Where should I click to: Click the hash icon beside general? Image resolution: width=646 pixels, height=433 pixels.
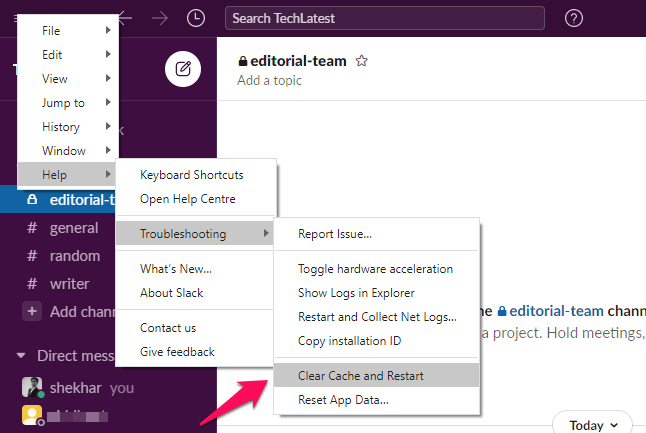pos(32,228)
